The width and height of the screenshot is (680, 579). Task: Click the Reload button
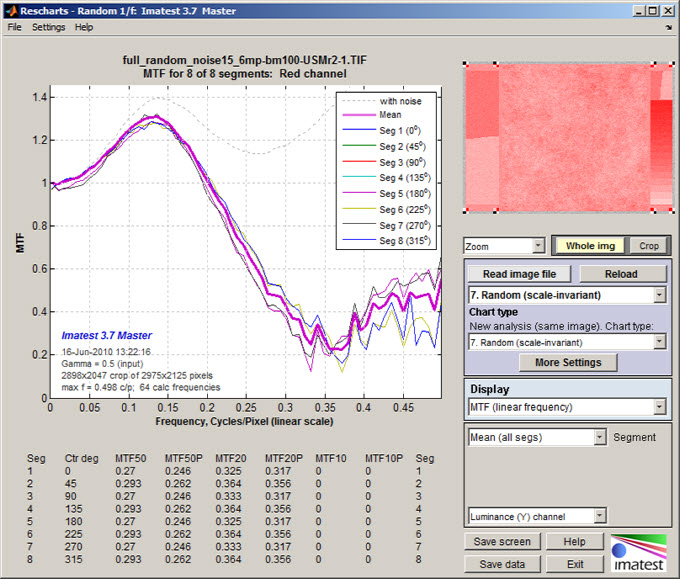click(621, 274)
